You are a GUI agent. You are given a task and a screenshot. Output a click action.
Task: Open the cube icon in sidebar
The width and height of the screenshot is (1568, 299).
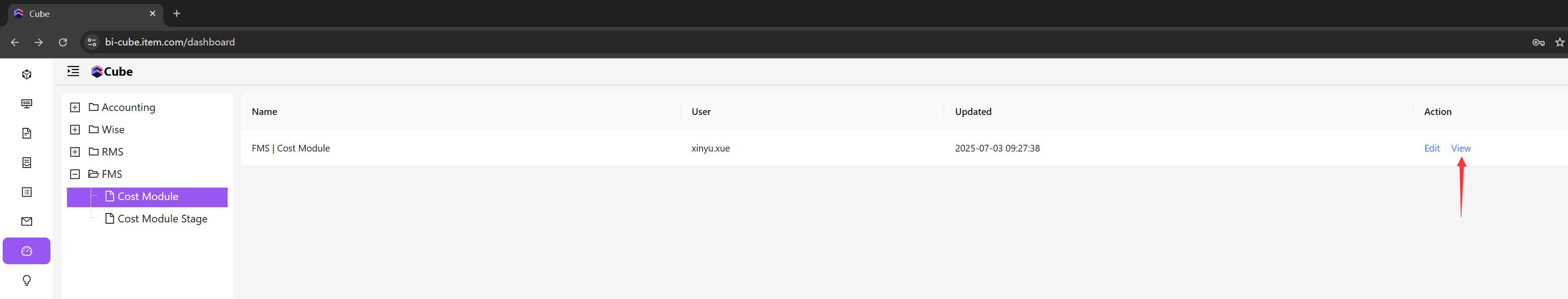tap(27, 74)
